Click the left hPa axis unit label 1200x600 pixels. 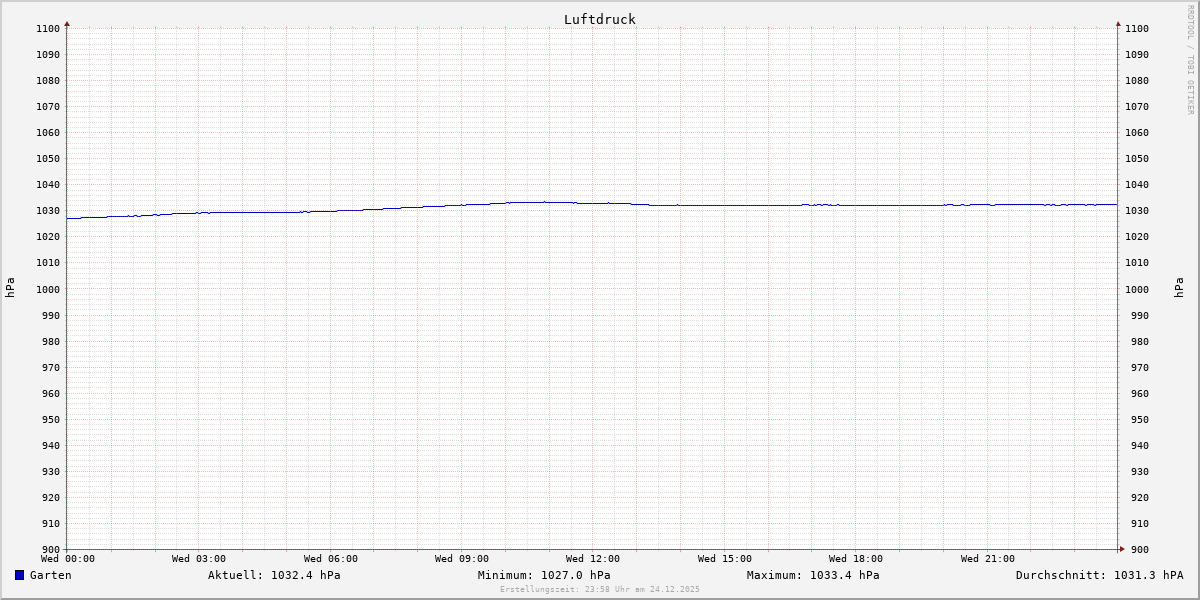[10, 288]
